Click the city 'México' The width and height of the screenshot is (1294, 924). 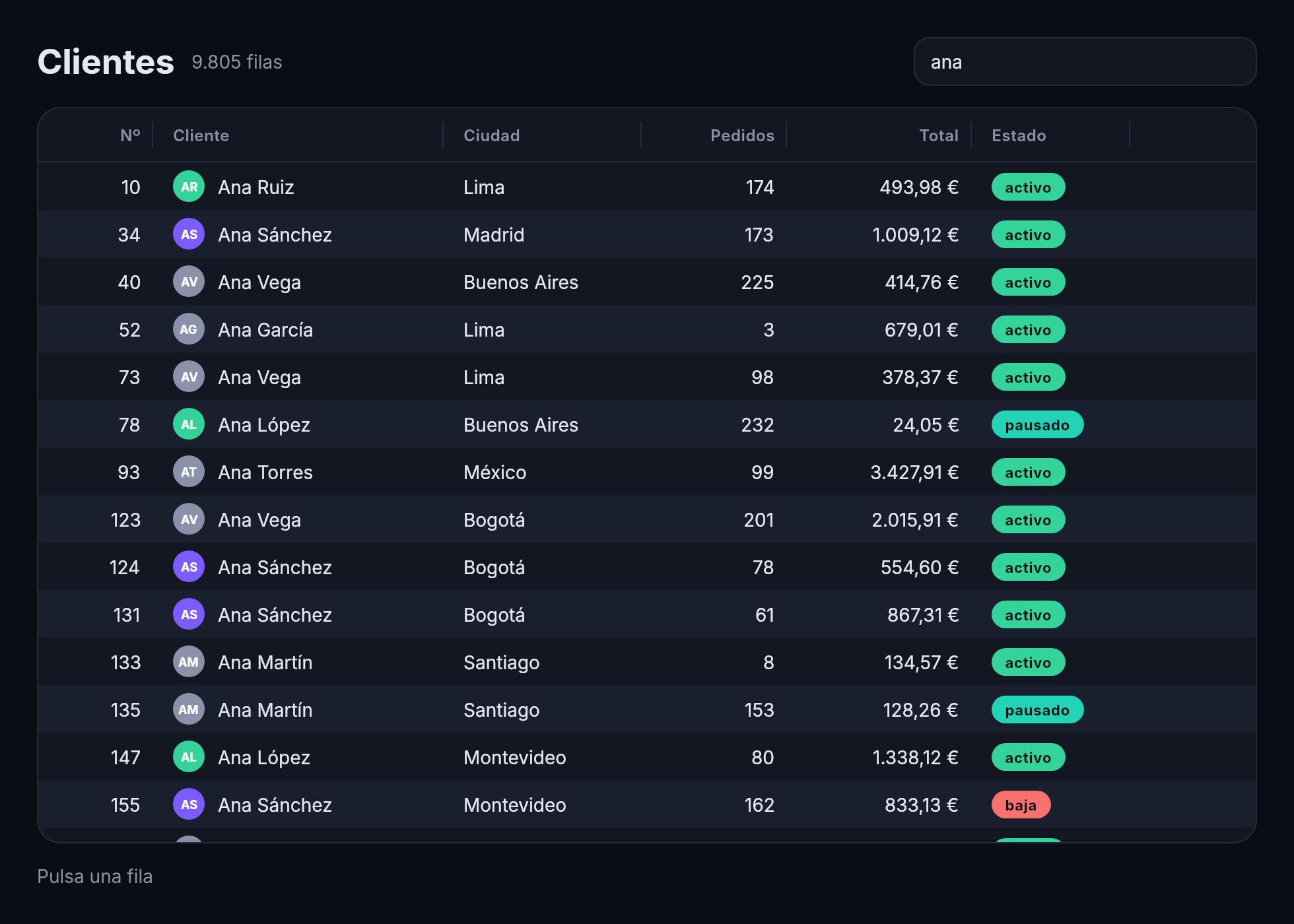(494, 473)
